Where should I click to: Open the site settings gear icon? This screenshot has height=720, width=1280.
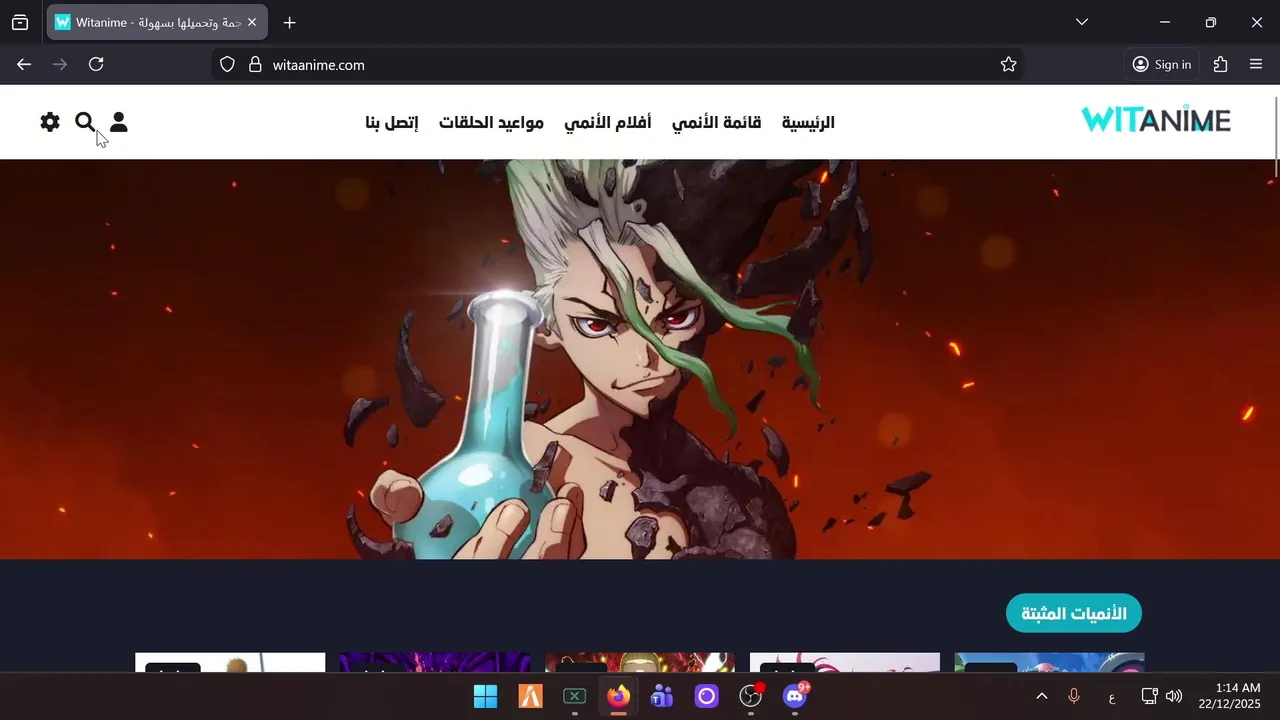(50, 122)
